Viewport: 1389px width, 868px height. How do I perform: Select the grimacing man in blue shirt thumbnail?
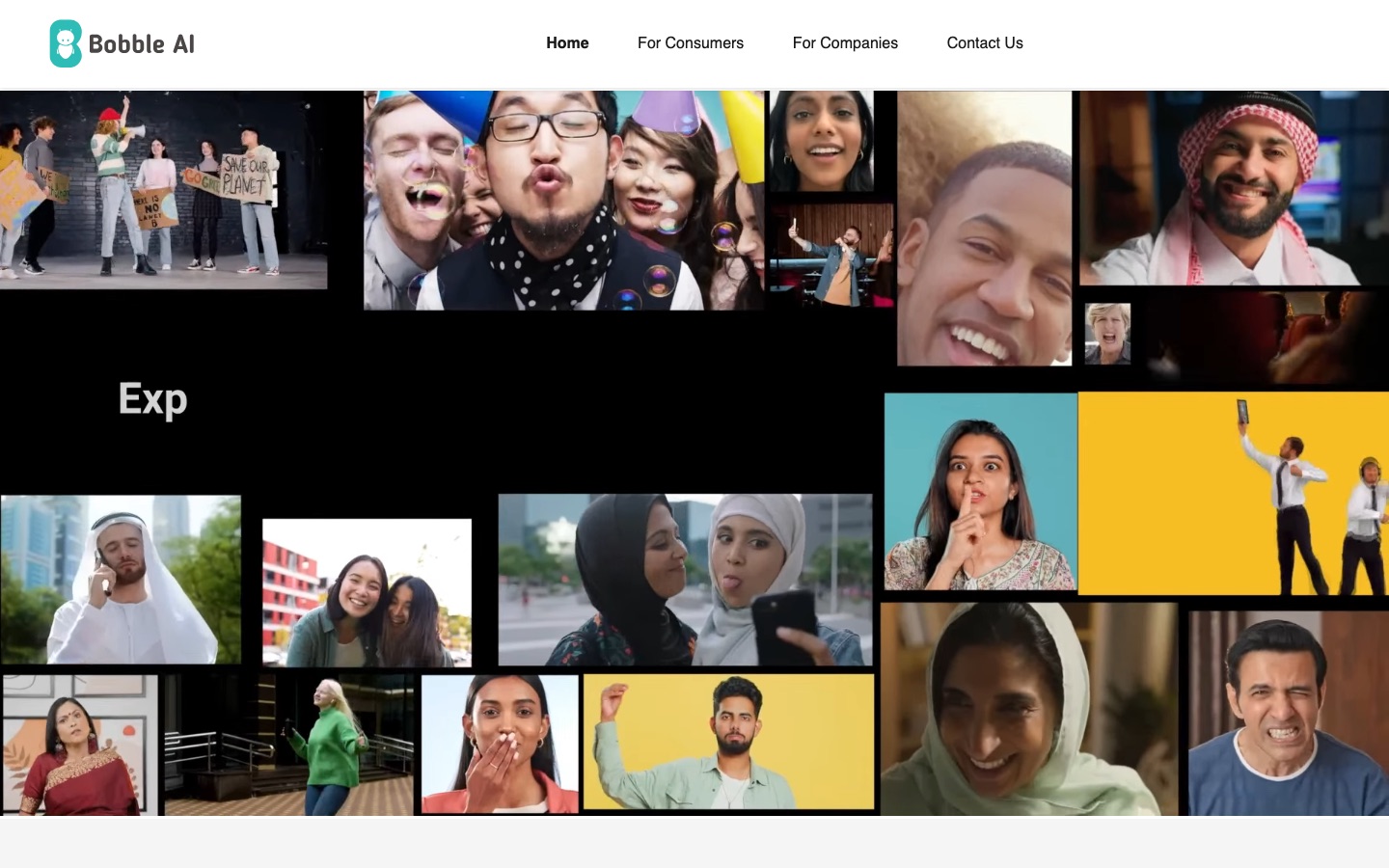pyautogui.click(x=1289, y=714)
